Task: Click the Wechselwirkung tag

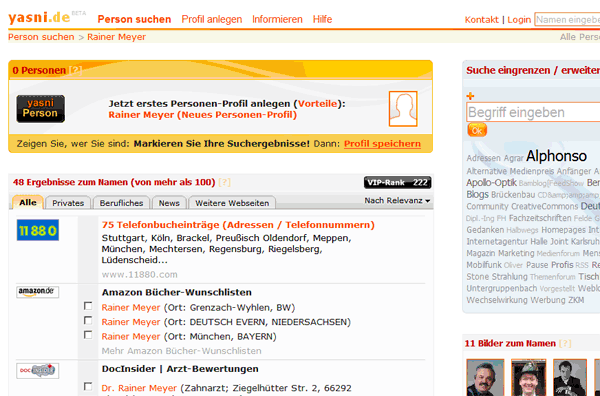Action: tap(497, 300)
